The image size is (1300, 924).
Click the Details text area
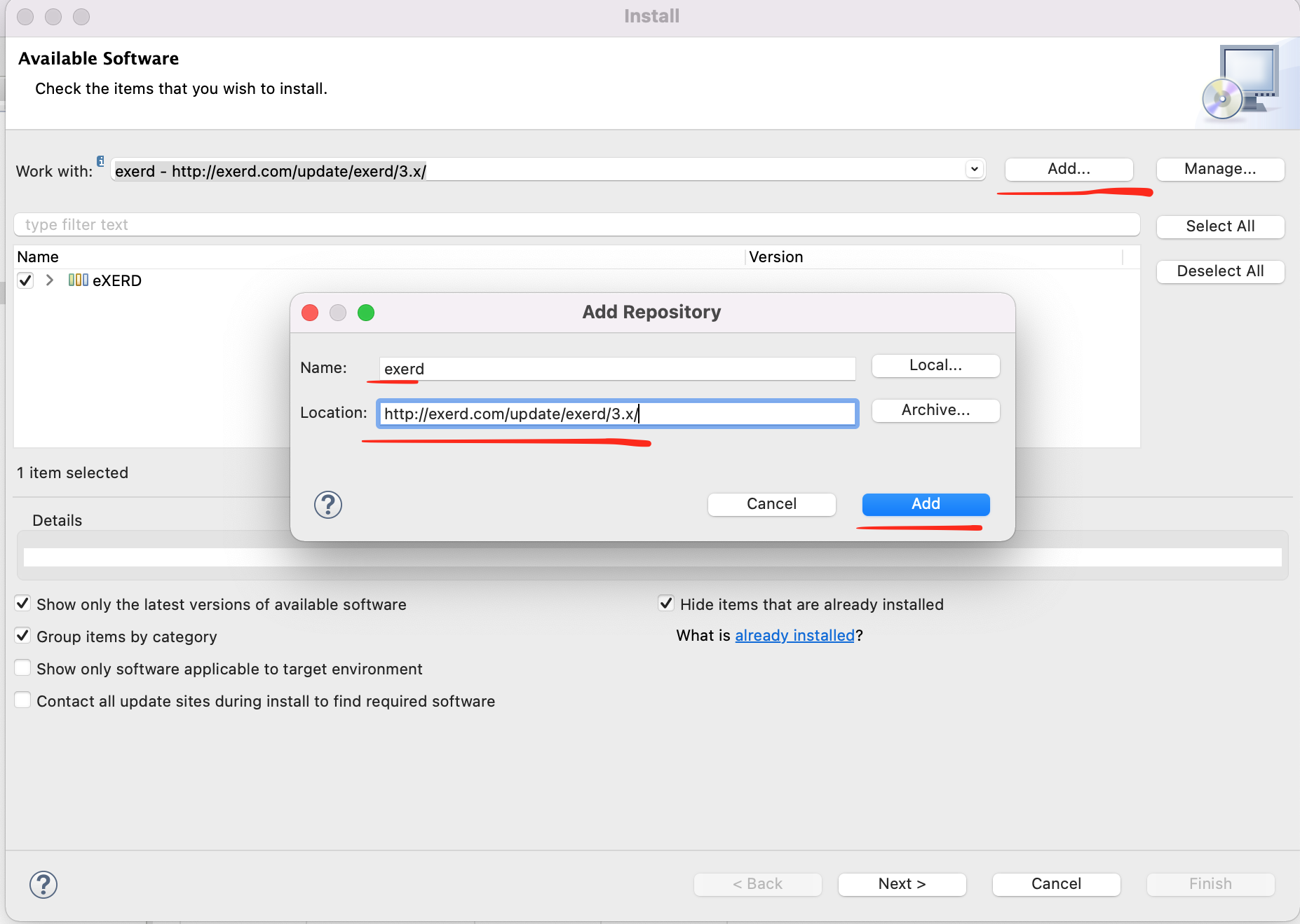coord(652,557)
